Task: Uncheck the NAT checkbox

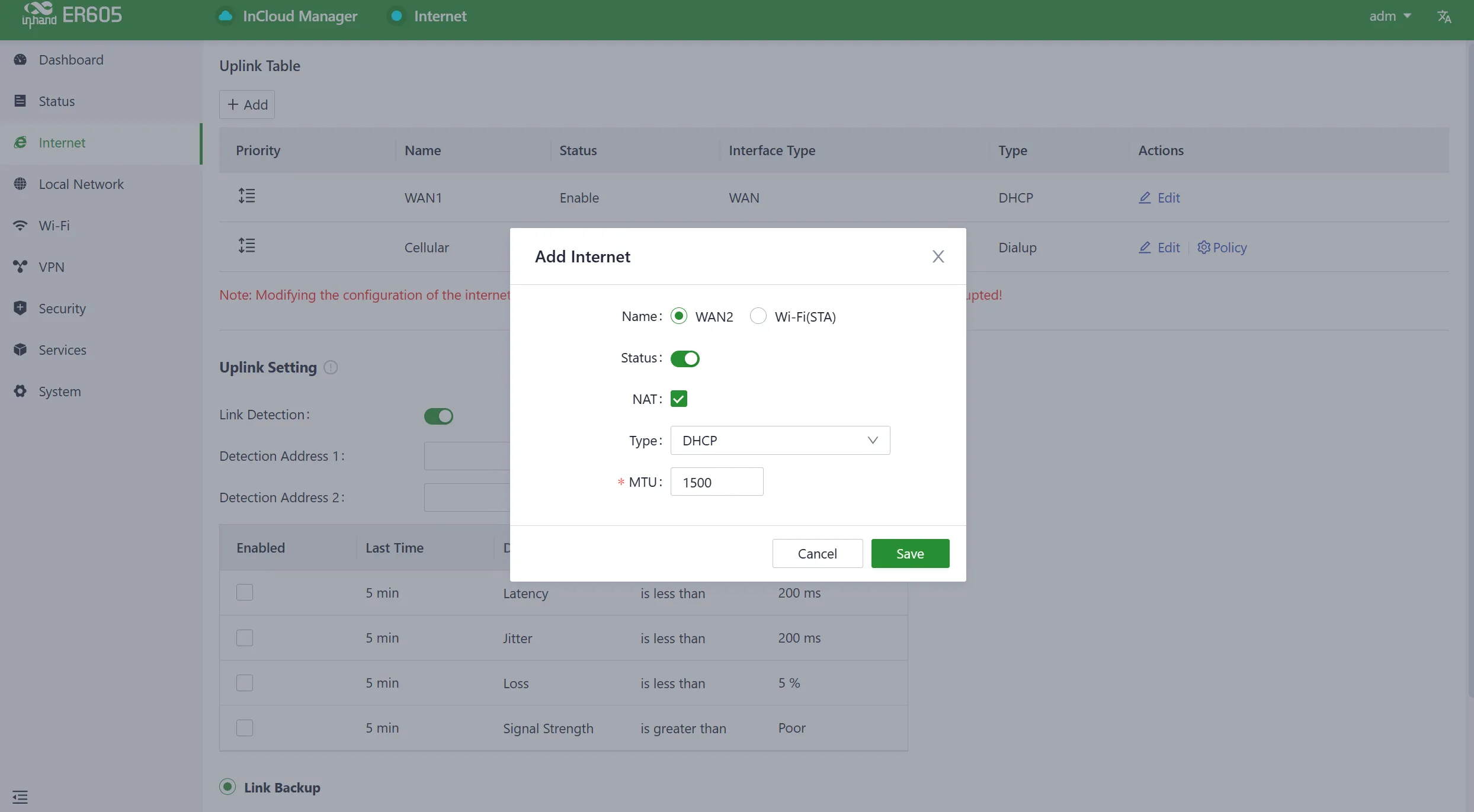Action: [679, 399]
